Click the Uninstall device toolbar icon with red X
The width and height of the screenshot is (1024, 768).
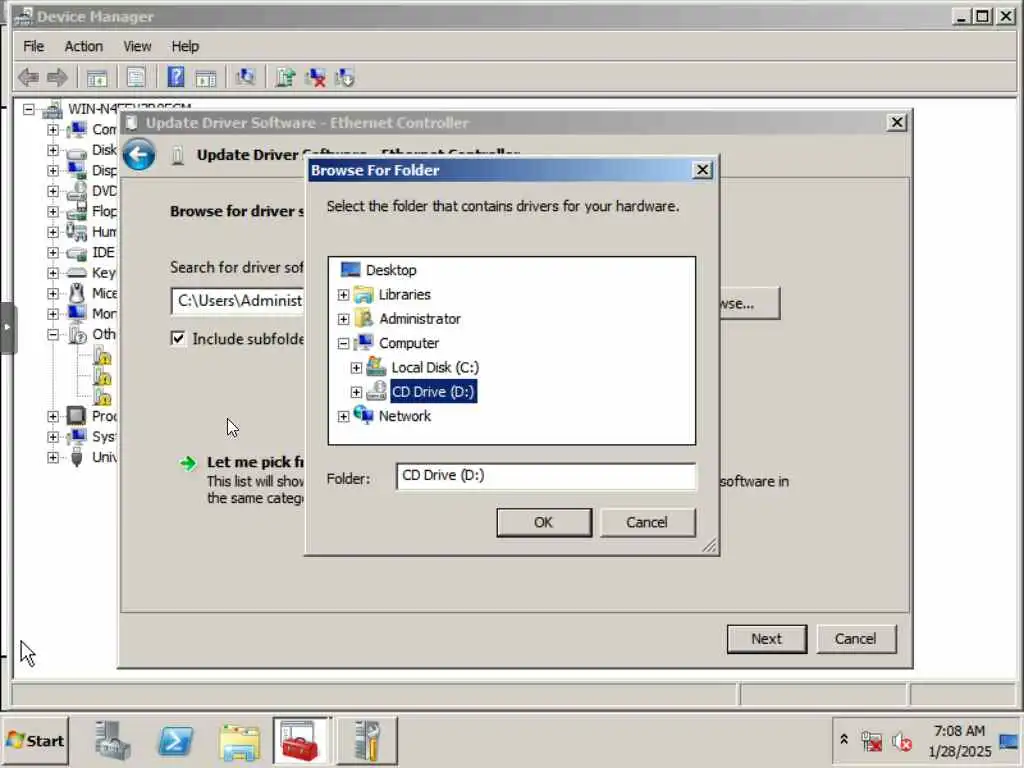coord(315,77)
